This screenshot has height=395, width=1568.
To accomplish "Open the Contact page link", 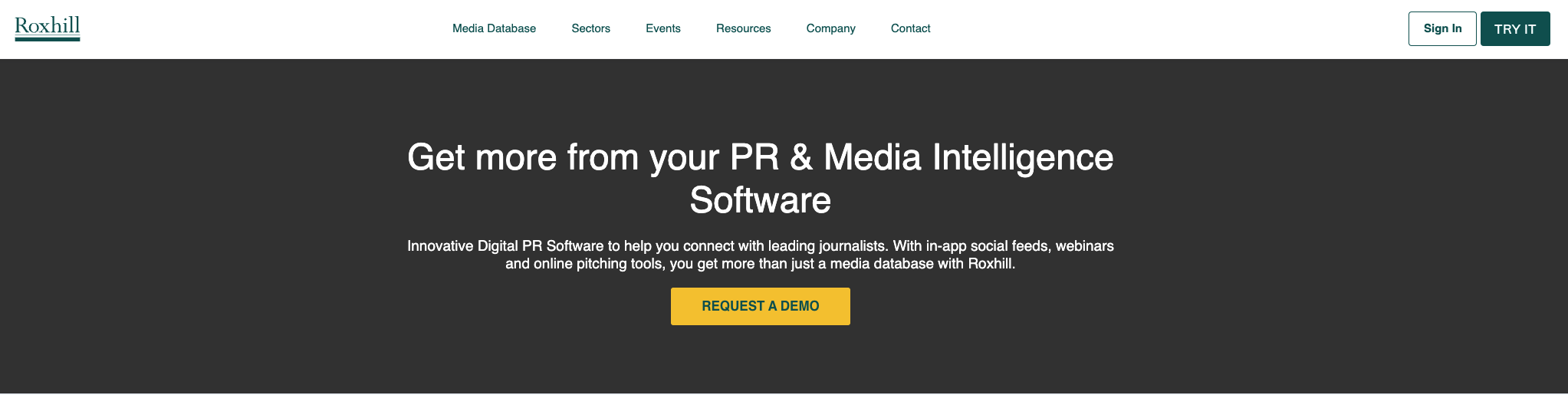I will pos(910,28).
